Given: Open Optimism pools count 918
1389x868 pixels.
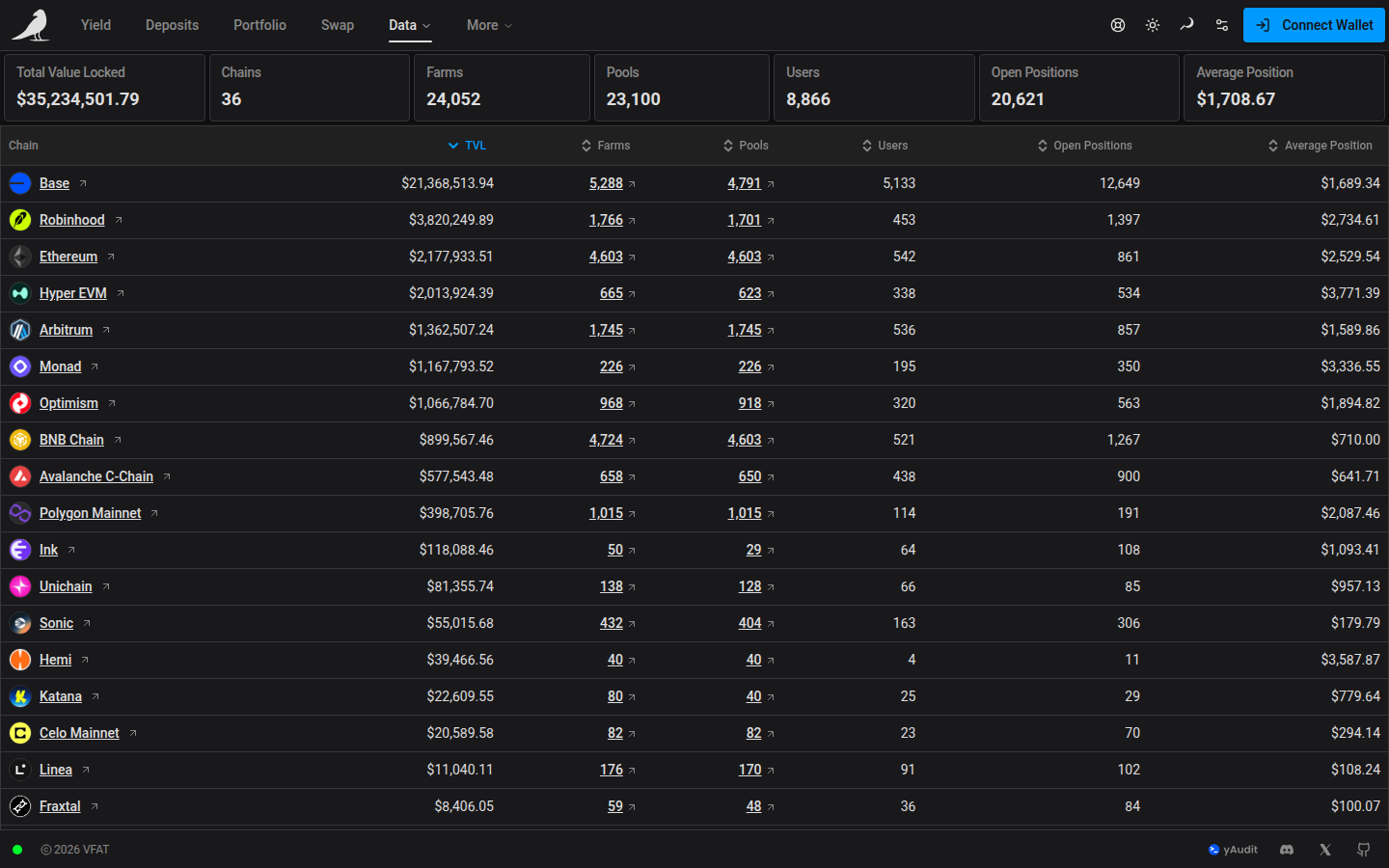Looking at the screenshot, I should [x=750, y=403].
